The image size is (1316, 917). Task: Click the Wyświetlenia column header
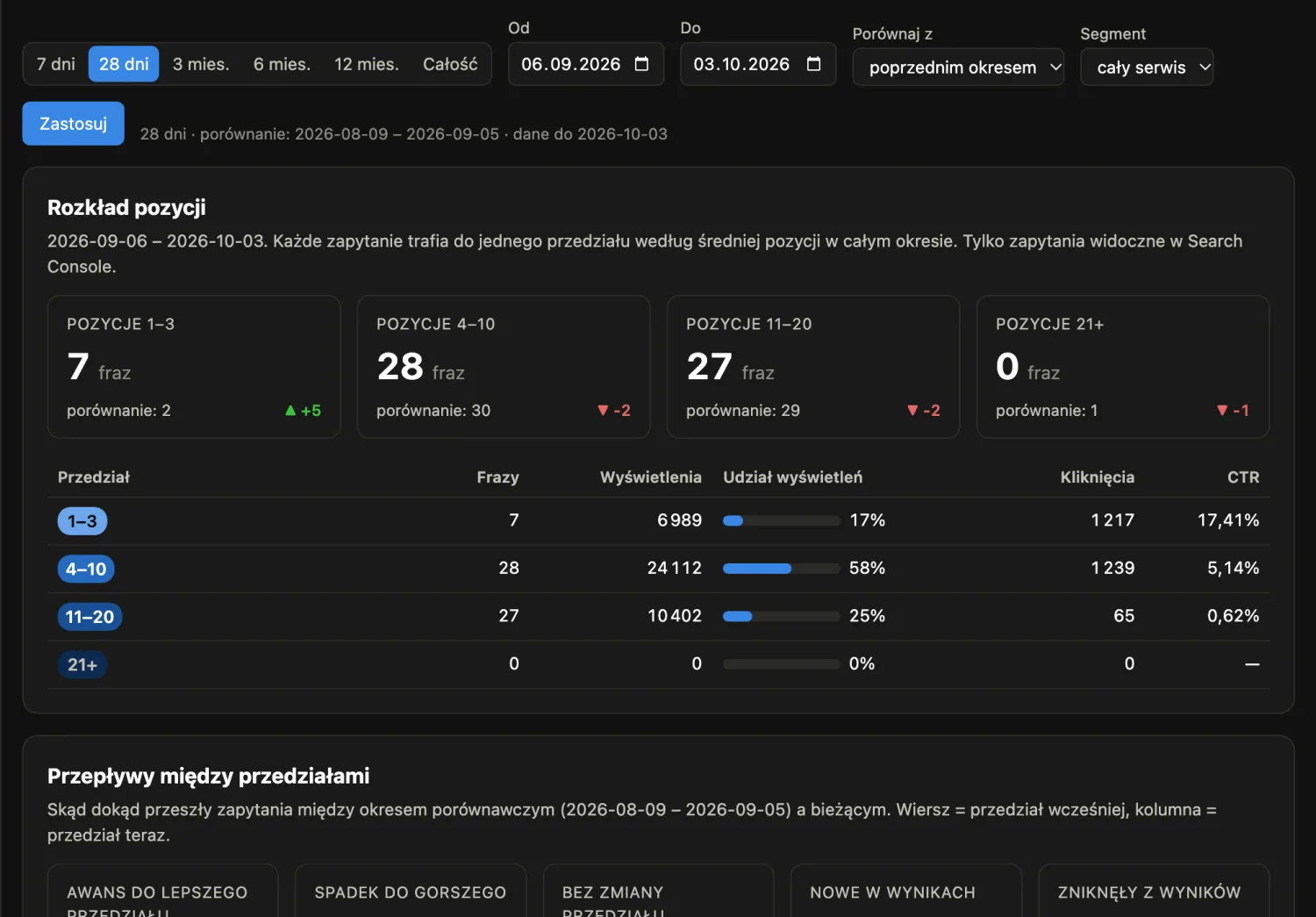pyautogui.click(x=651, y=477)
